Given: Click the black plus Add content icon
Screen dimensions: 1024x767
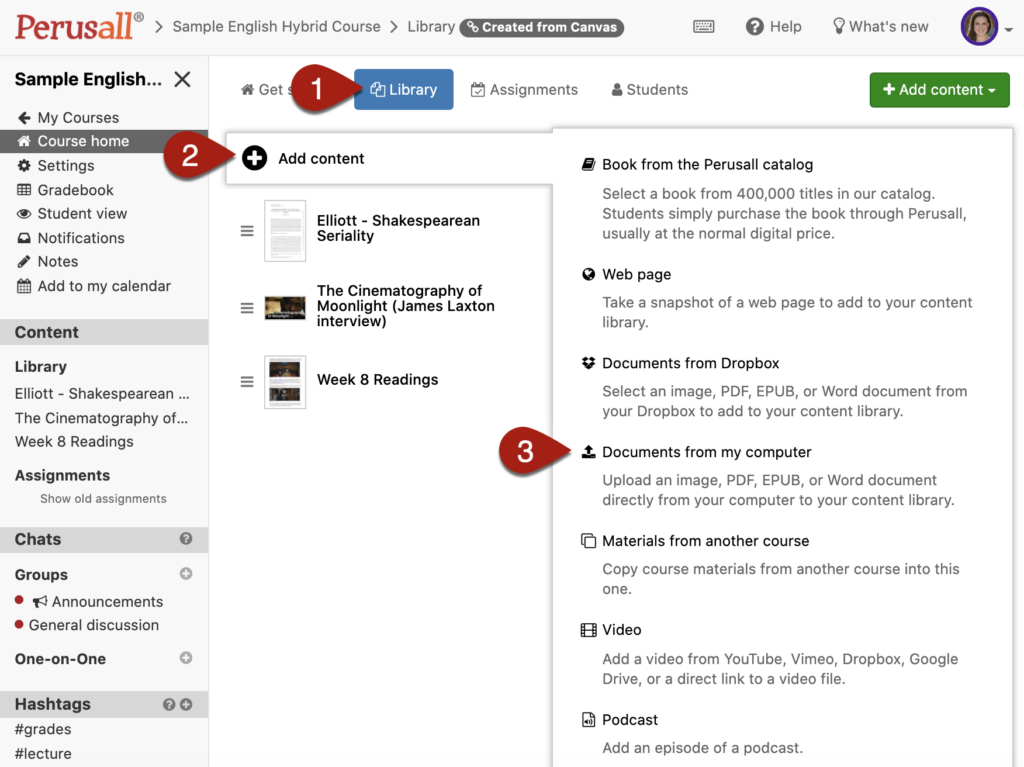Looking at the screenshot, I should point(255,158).
